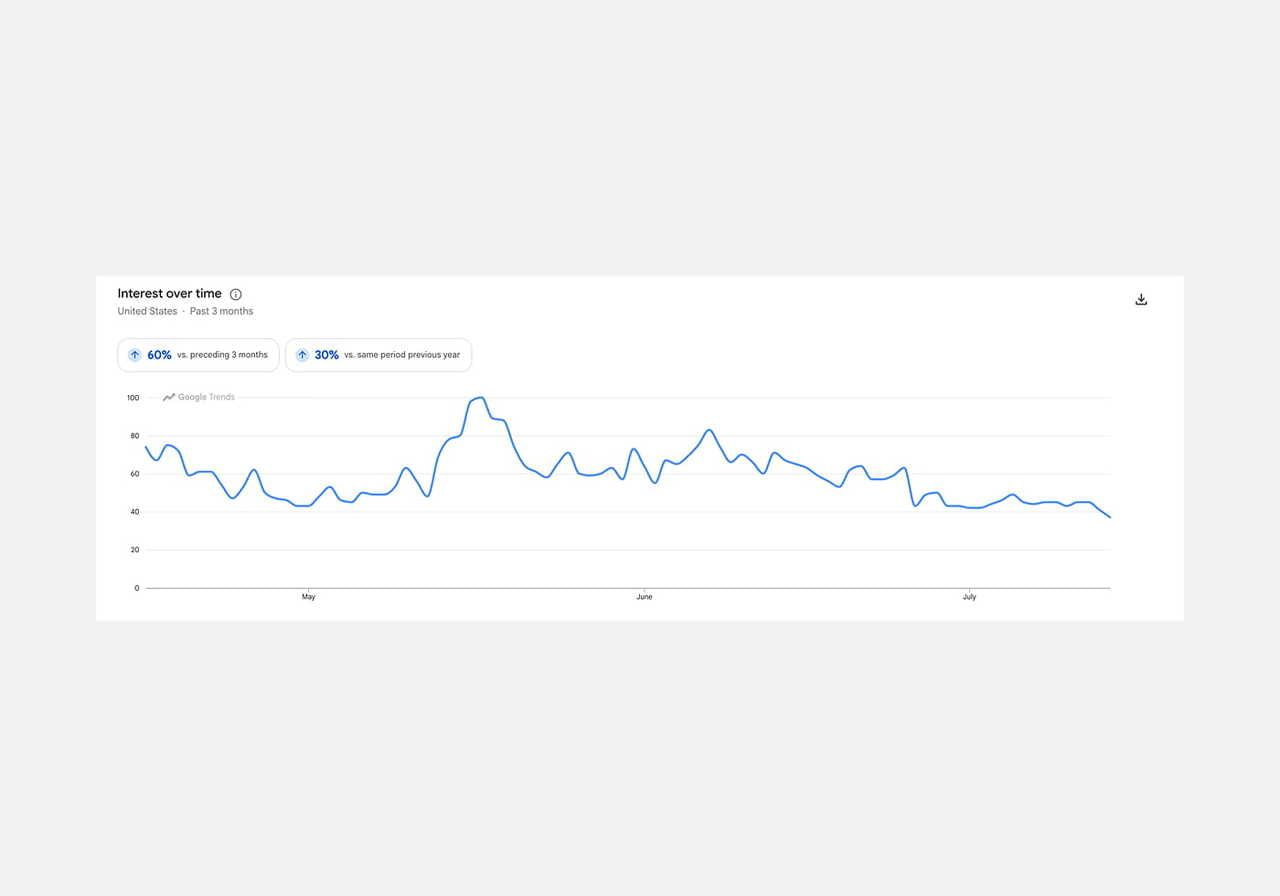The image size is (1280, 896).
Task: Click the 60% vs. preceding 3 months chip
Action: 198,355
